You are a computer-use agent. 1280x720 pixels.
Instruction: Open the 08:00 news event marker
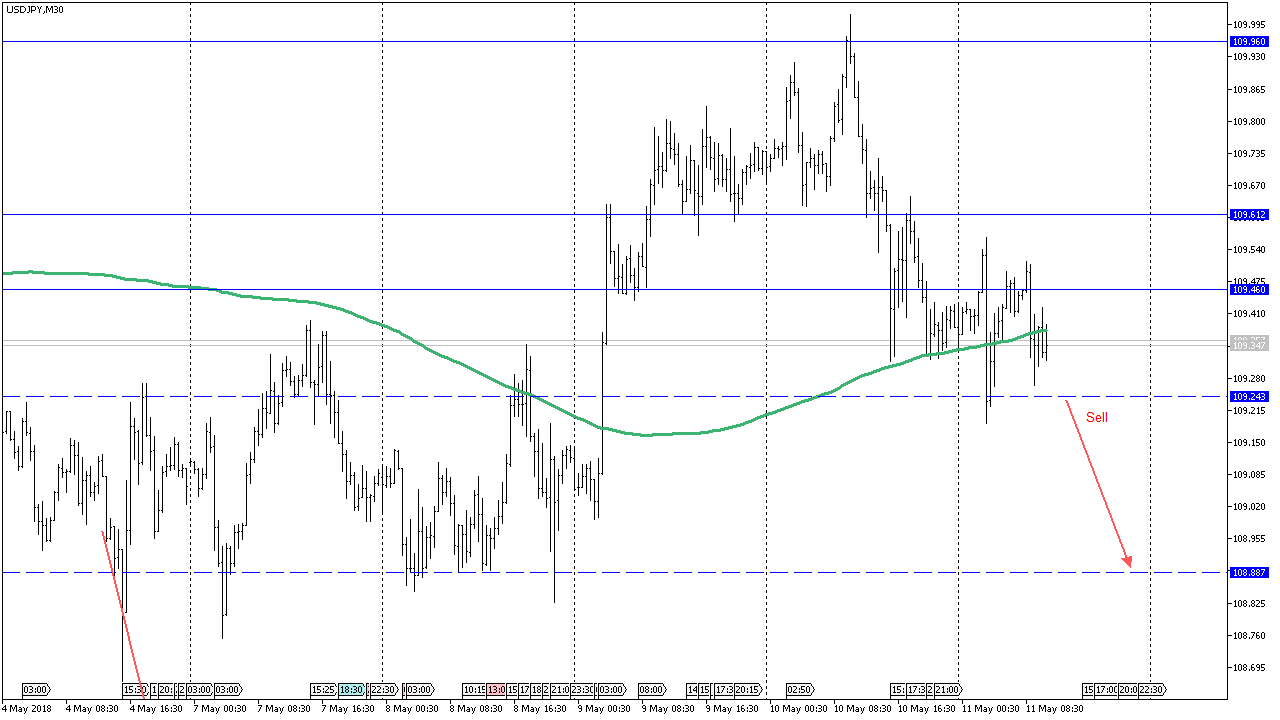point(653,690)
